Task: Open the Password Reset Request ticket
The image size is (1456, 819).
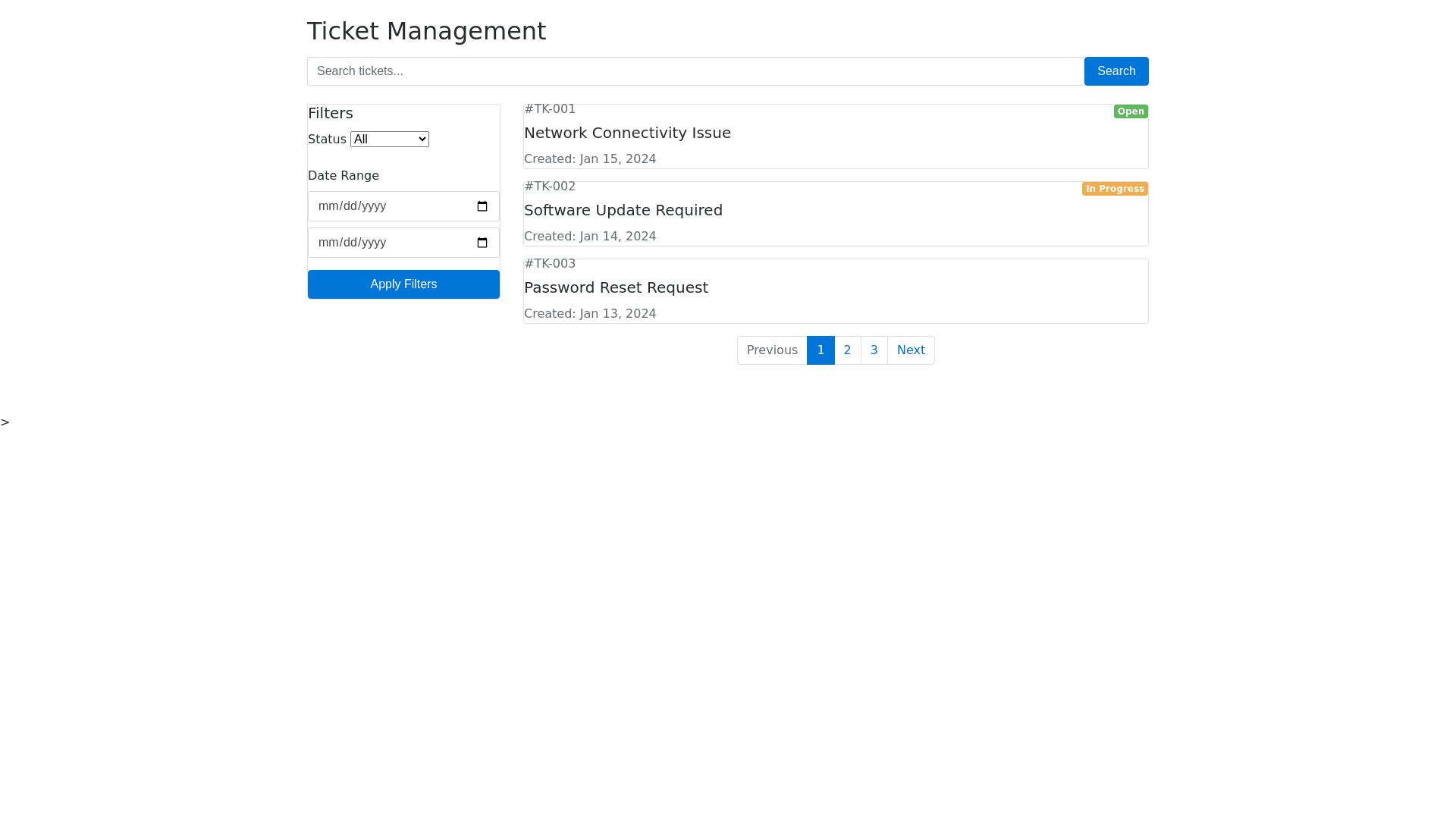Action: [616, 287]
